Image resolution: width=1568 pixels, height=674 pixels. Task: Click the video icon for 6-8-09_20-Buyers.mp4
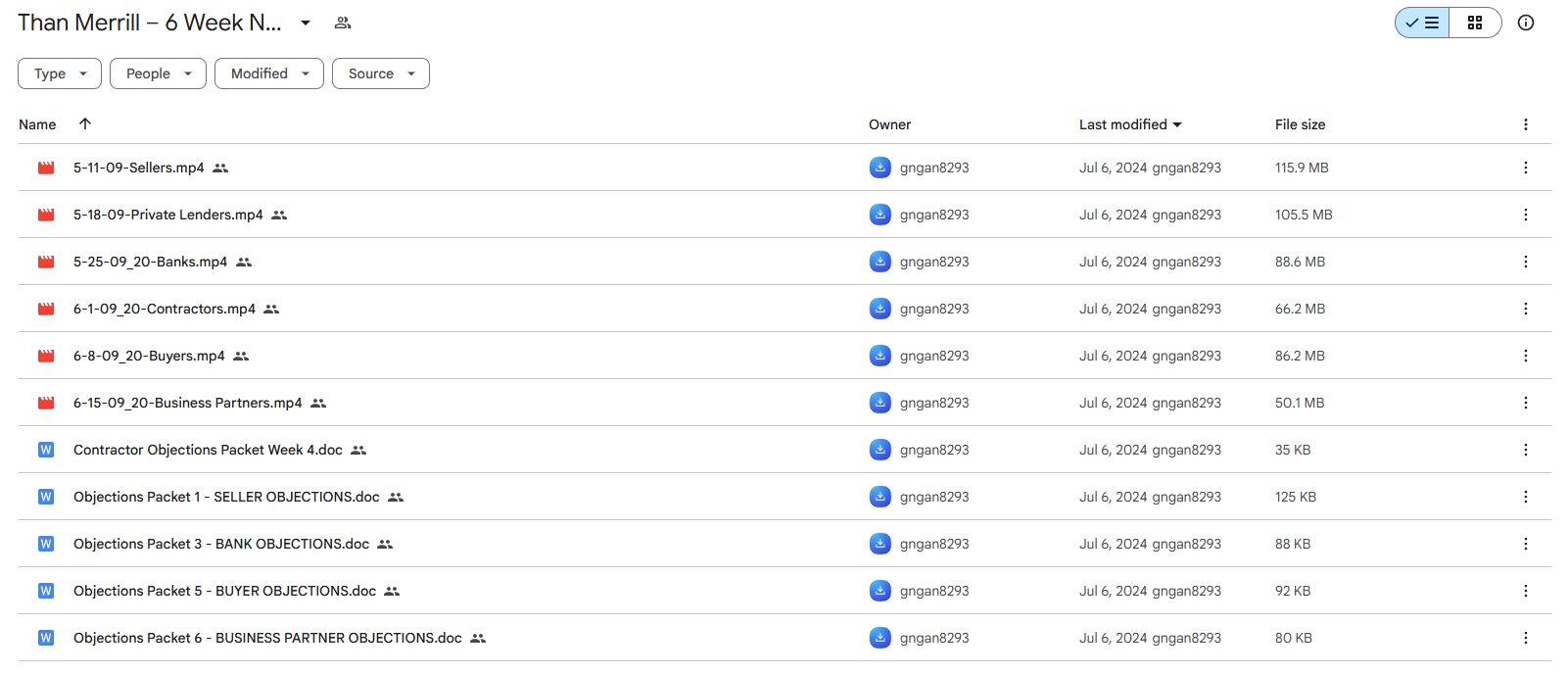click(x=46, y=356)
